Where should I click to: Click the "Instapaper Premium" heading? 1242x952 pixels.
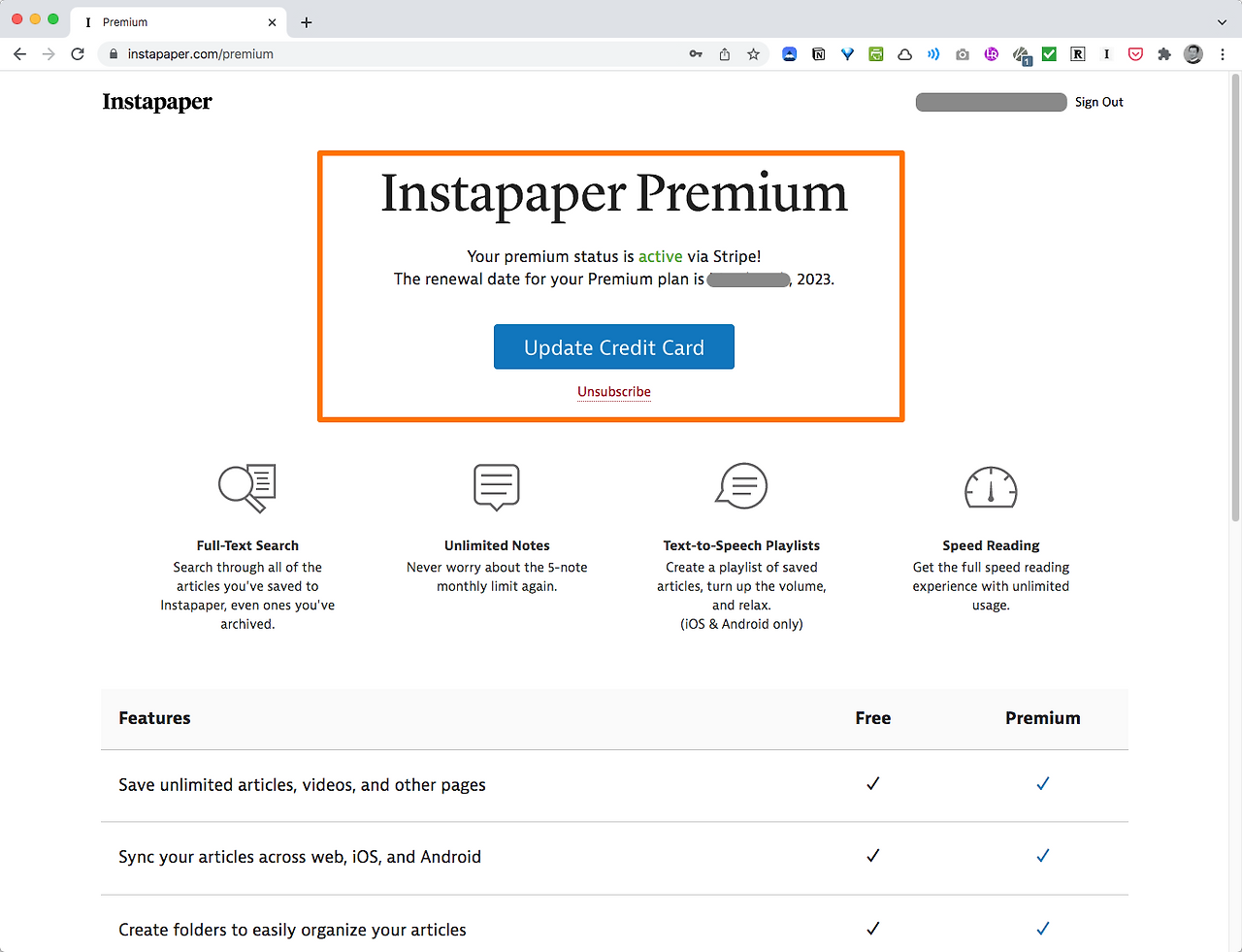pyautogui.click(x=614, y=193)
